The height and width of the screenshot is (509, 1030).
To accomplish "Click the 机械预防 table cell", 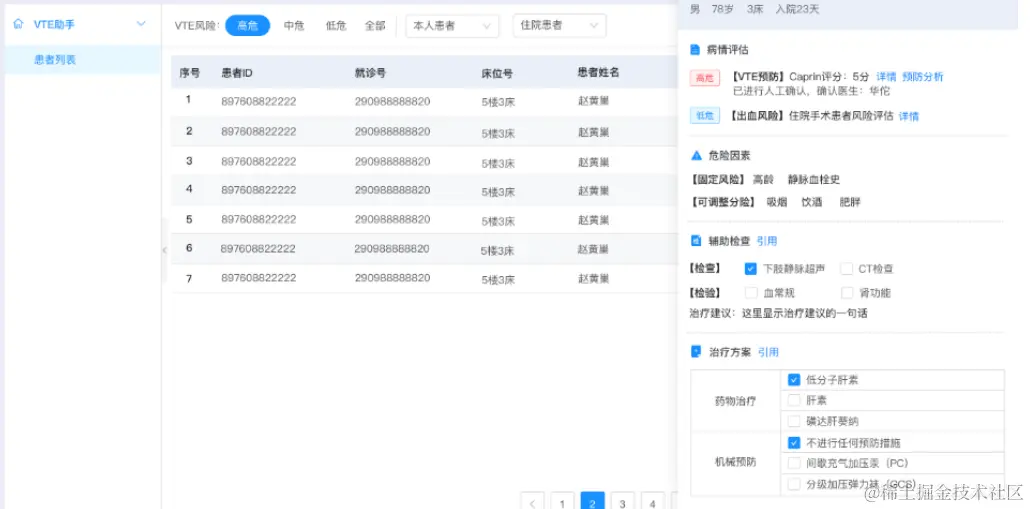I will pyautogui.click(x=736, y=462).
